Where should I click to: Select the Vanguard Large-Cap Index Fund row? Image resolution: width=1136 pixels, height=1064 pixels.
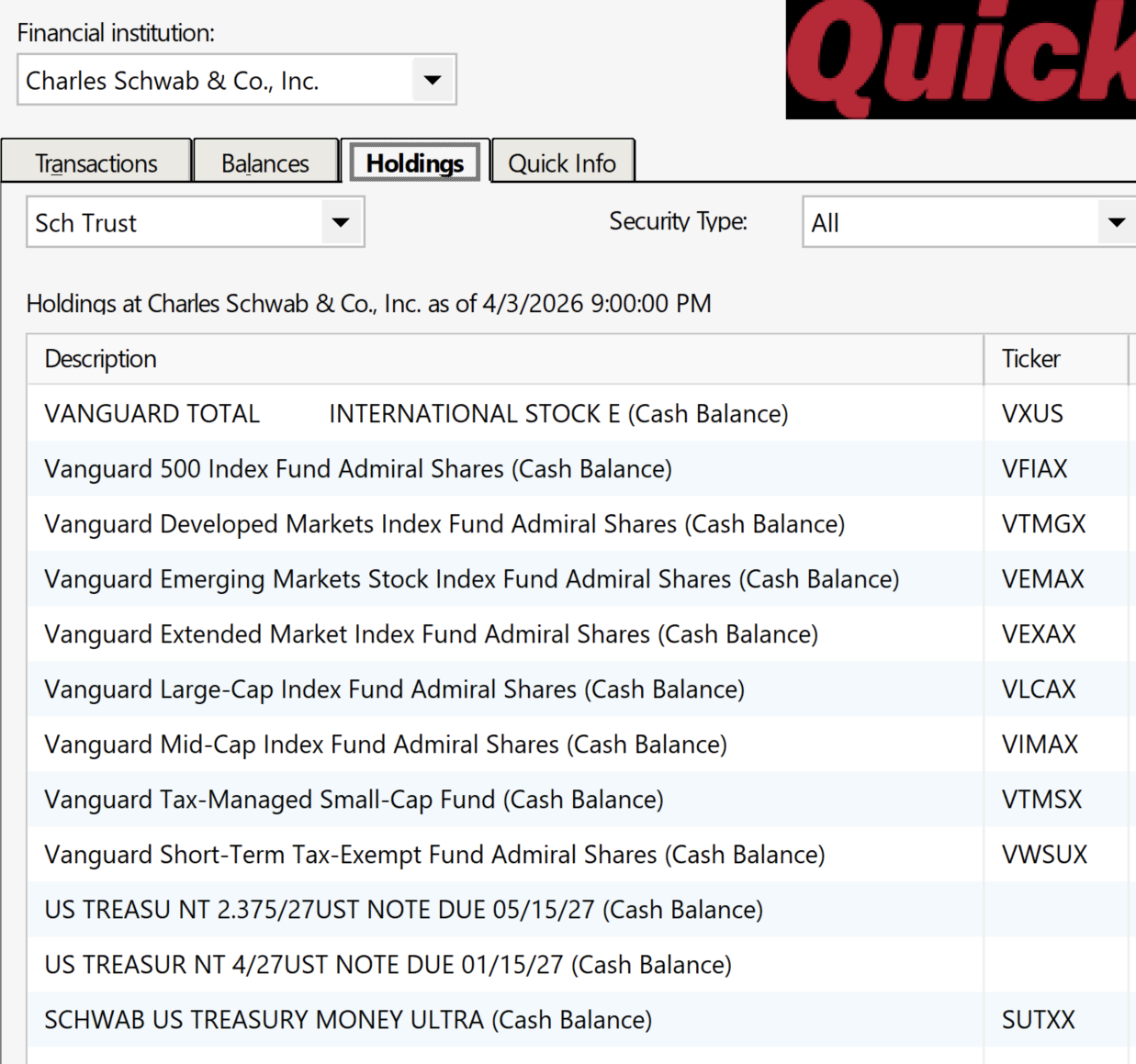pyautogui.click(x=581, y=689)
